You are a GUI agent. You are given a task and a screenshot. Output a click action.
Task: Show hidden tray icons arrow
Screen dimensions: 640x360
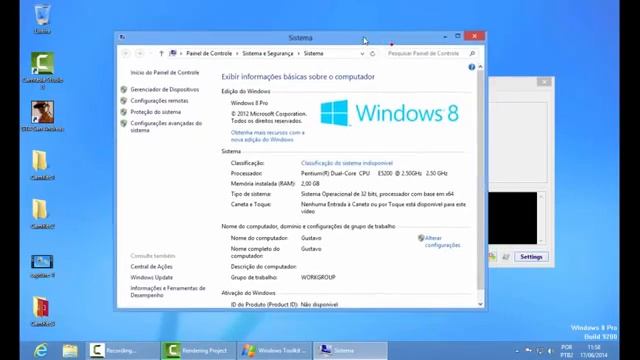tap(517, 351)
